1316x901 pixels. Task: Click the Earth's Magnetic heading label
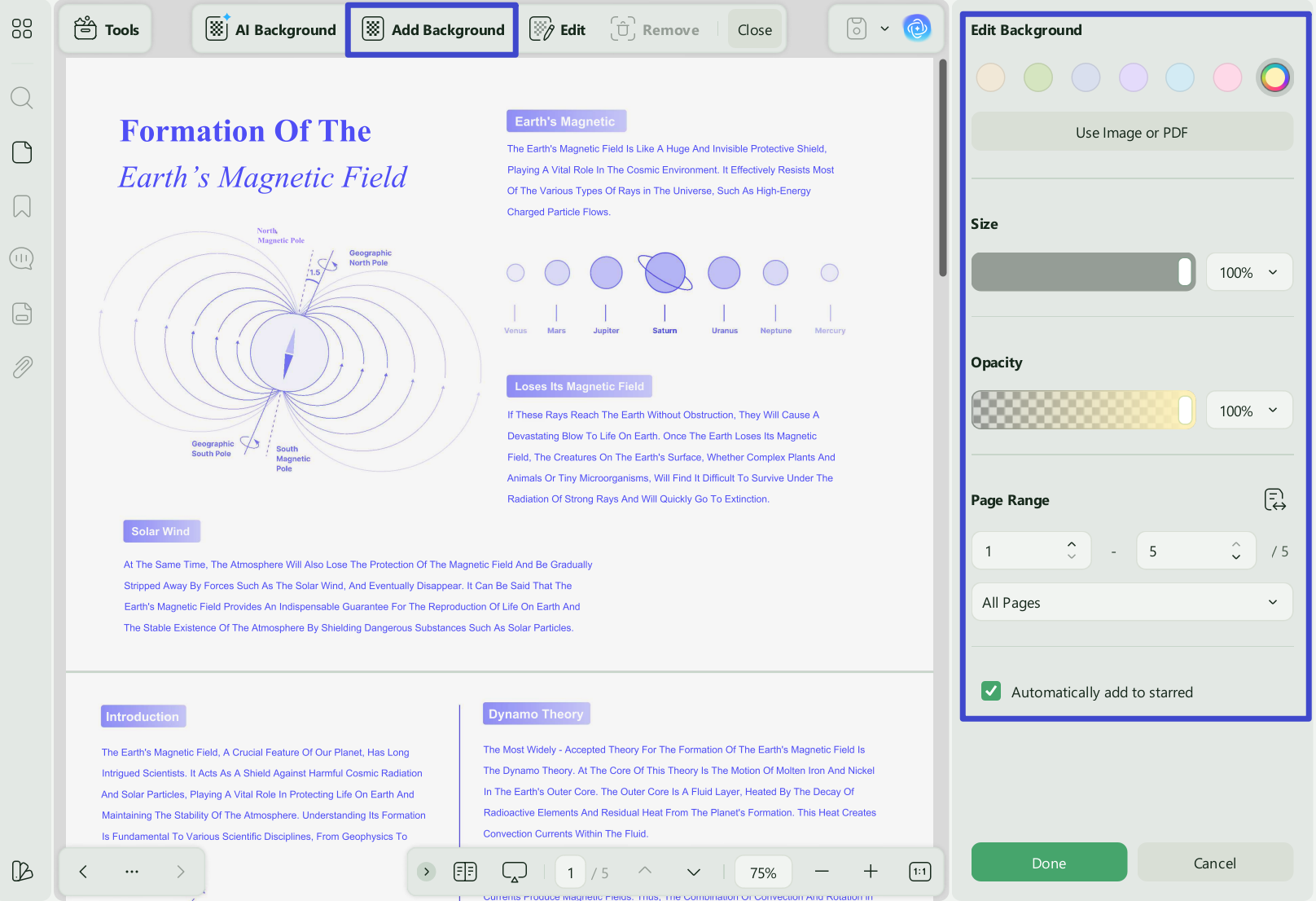pos(566,121)
